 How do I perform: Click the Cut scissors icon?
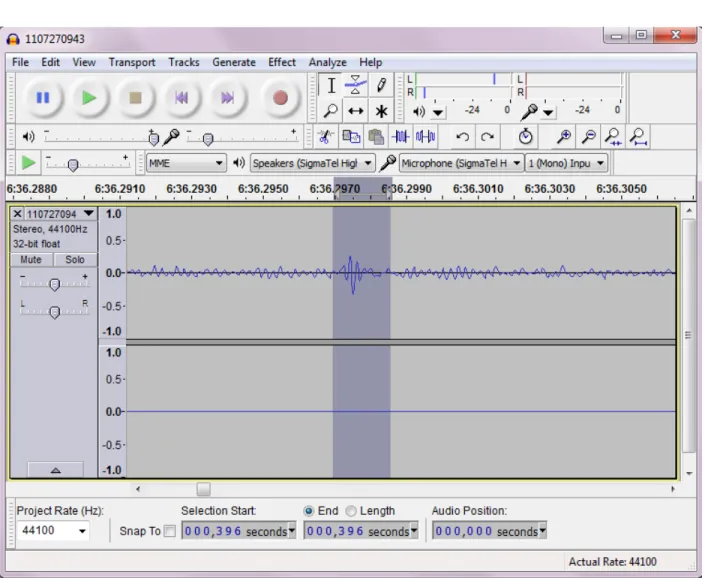click(325, 137)
